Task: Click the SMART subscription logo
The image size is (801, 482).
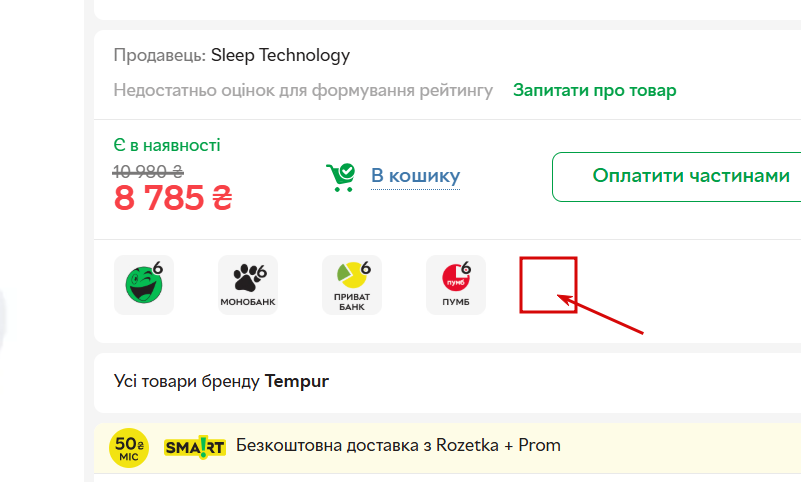Action: pos(195,446)
